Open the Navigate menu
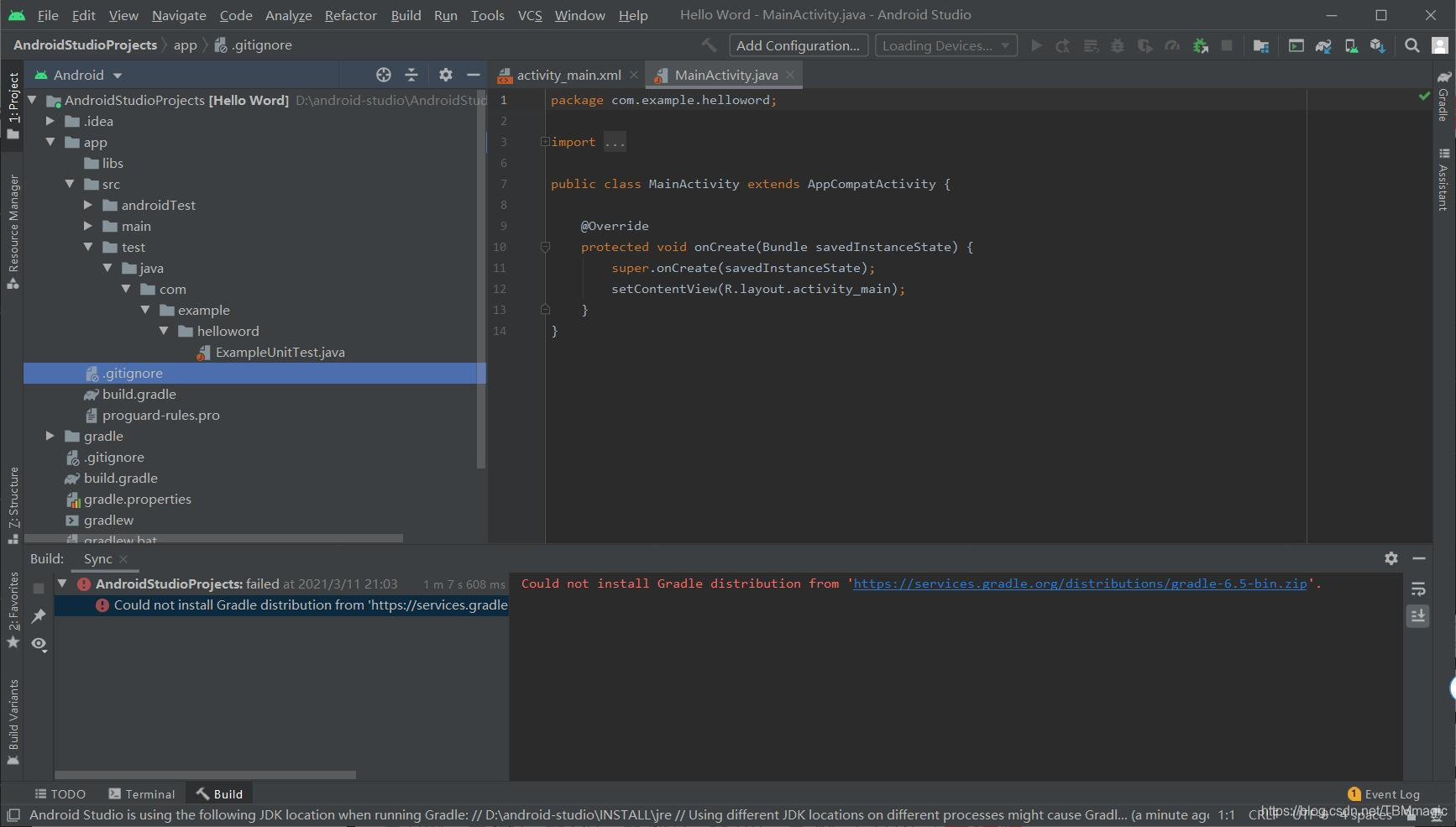1456x827 pixels. click(179, 15)
